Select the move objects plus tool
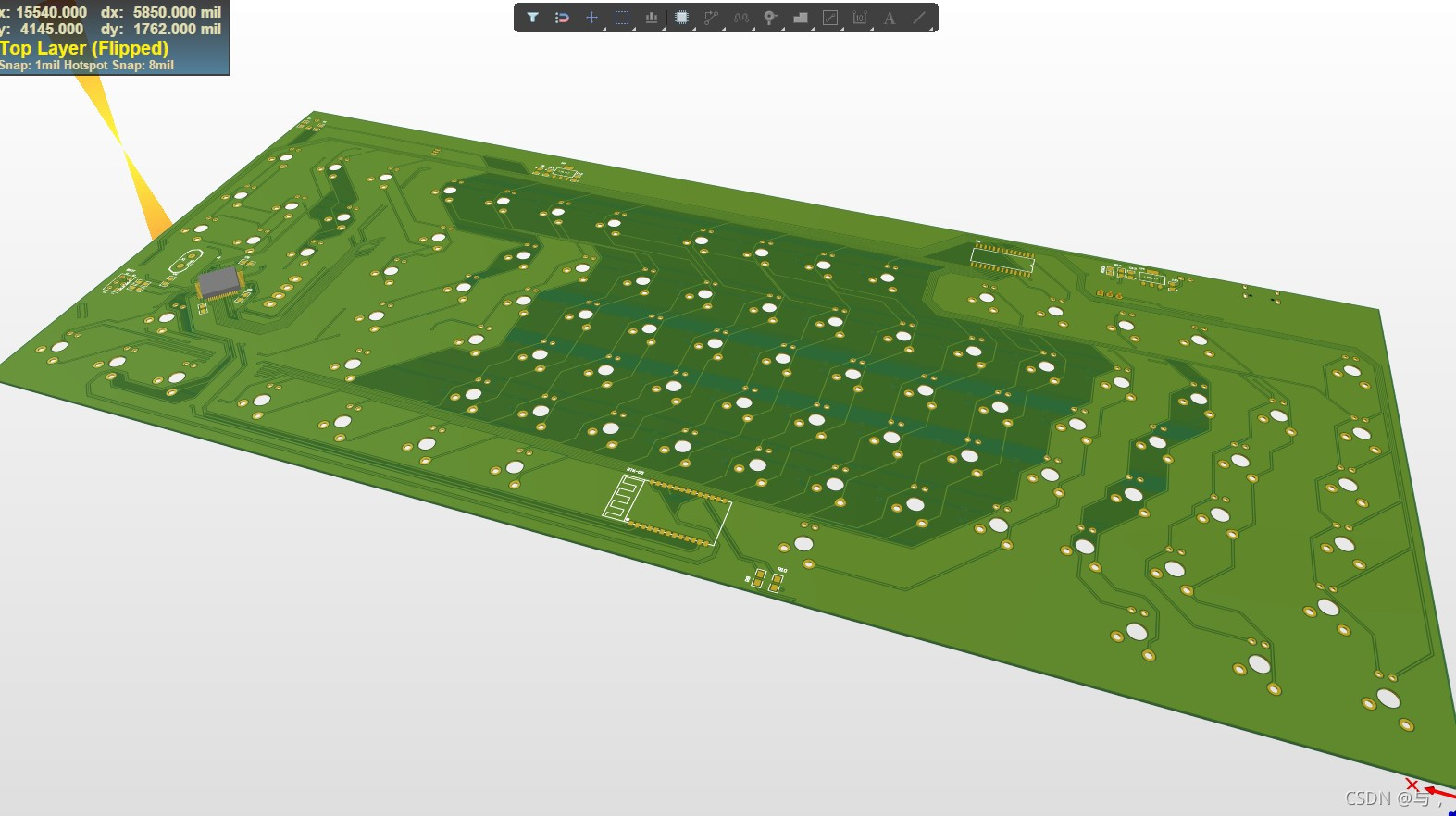The image size is (1456, 816). pyautogui.click(x=592, y=18)
